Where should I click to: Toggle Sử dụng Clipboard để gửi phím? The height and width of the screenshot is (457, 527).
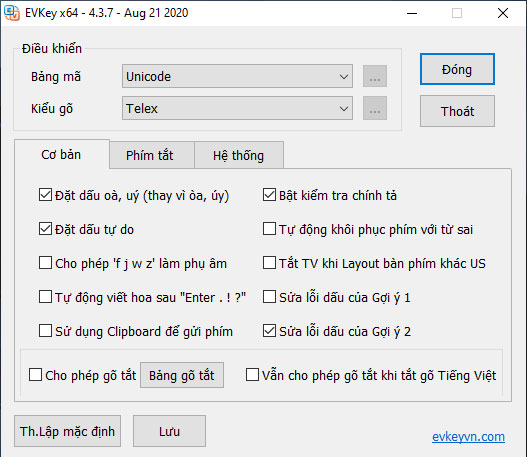[x=45, y=331]
